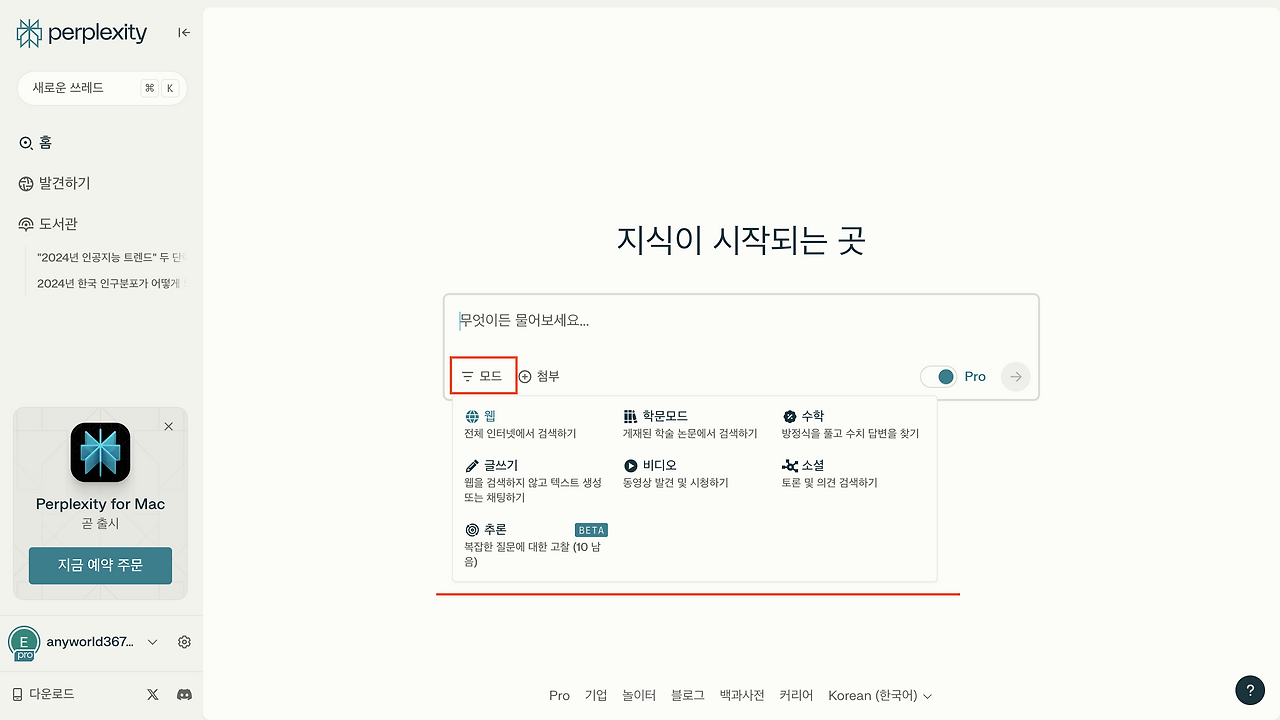Open the Discord link
The image size is (1280, 720).
point(184,694)
